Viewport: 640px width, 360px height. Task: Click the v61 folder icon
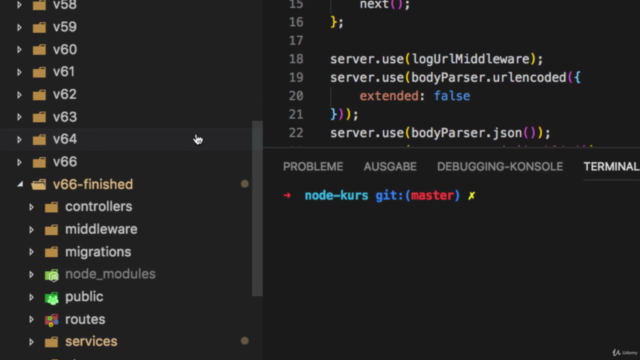(39, 72)
